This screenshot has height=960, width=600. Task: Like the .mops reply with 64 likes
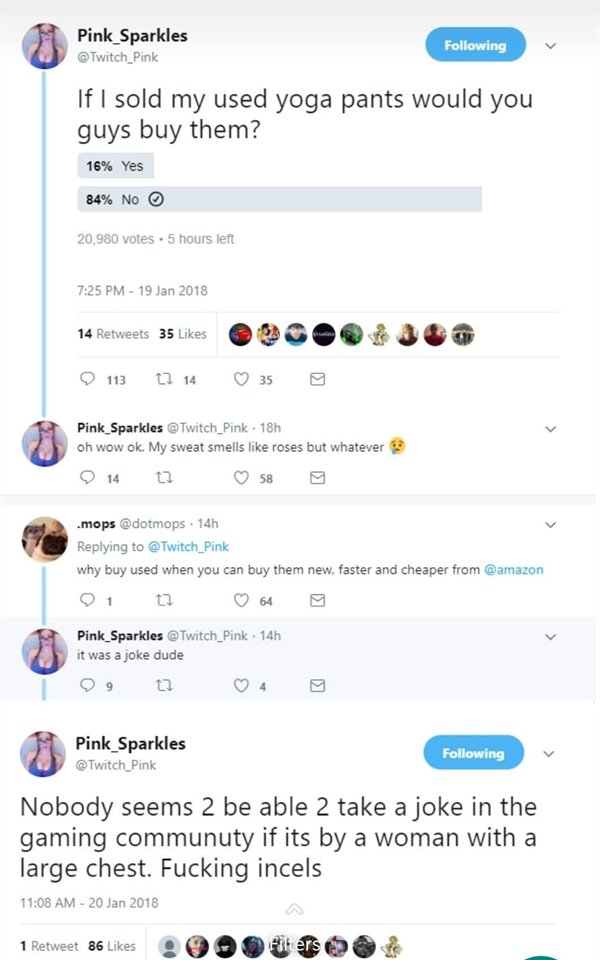[241, 601]
